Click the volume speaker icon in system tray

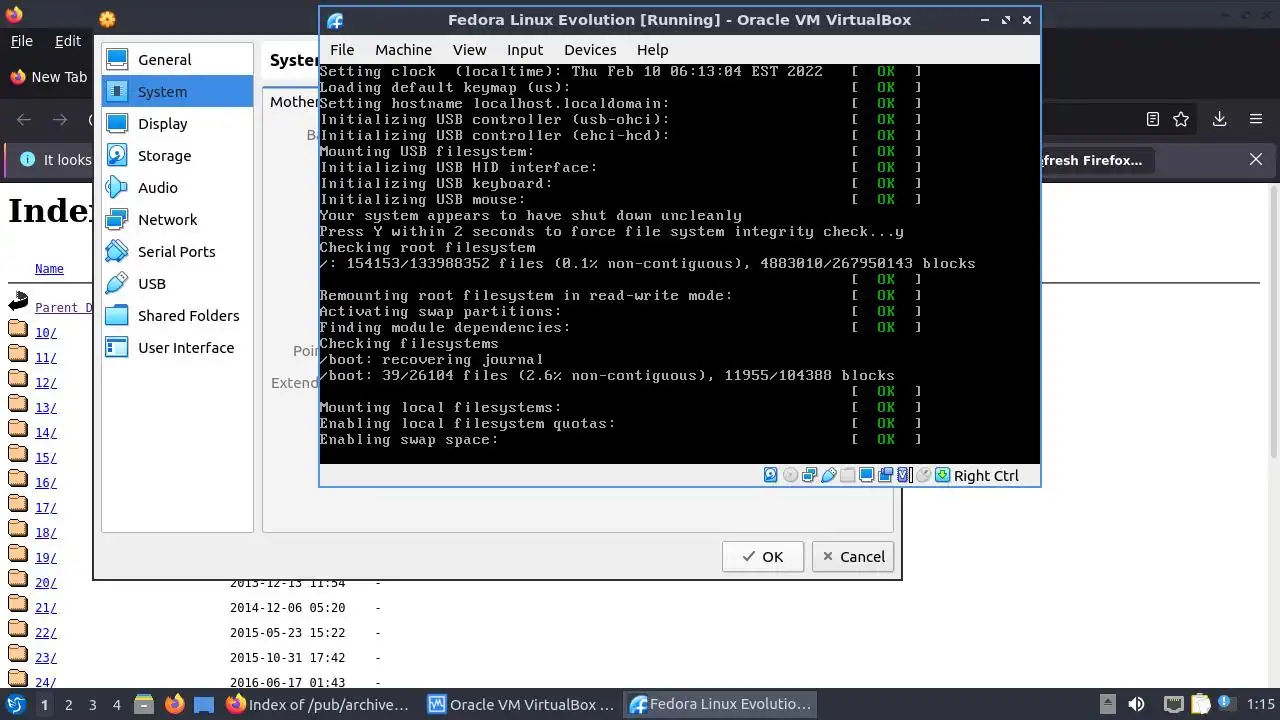click(x=1136, y=705)
